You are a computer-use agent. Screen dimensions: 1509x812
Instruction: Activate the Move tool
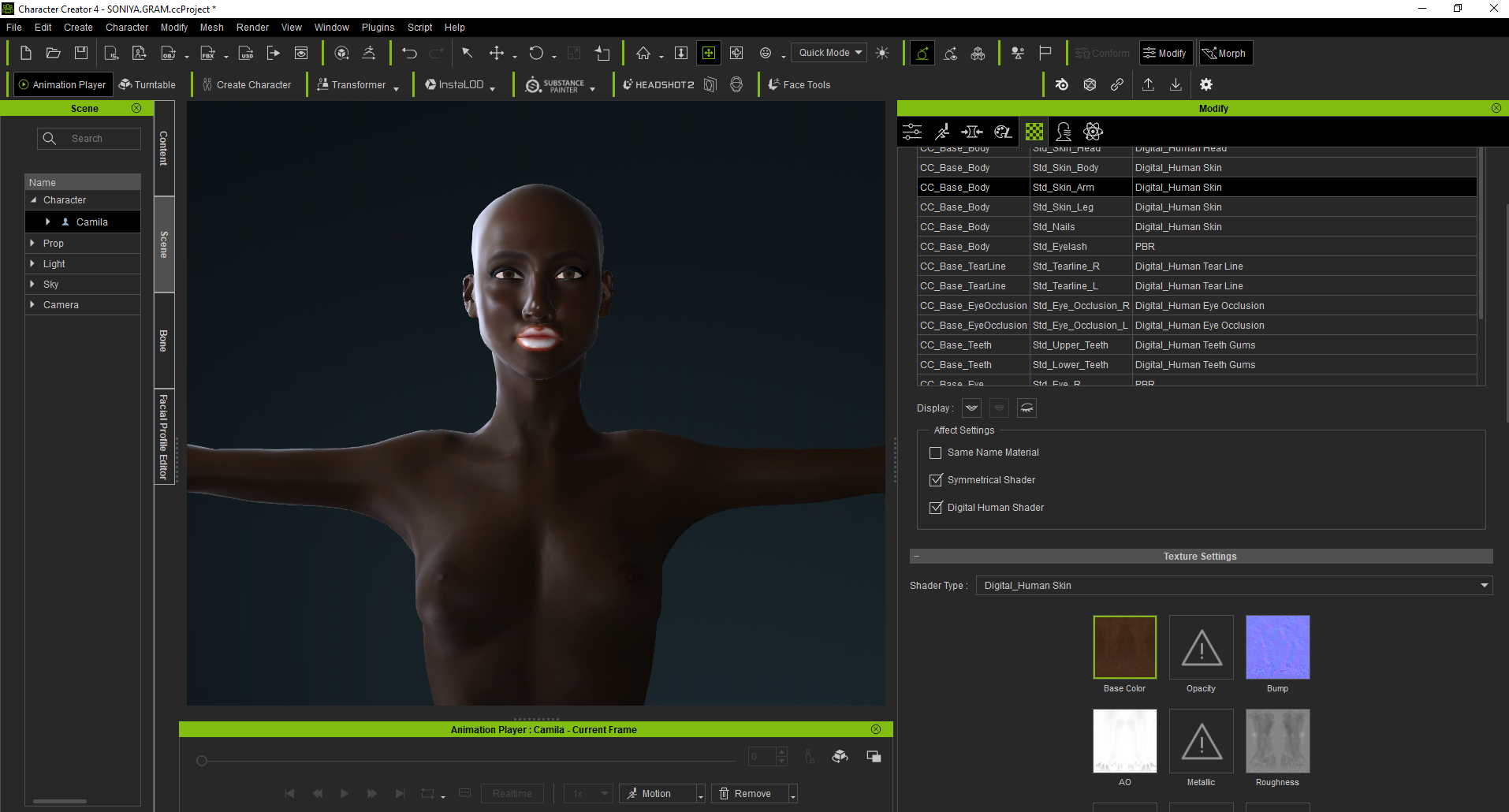tap(497, 53)
